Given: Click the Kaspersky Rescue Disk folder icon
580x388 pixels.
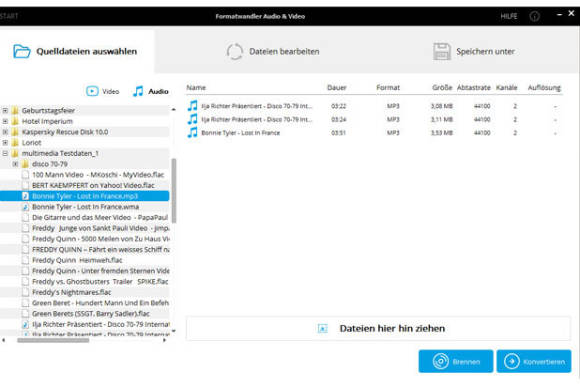Looking at the screenshot, I should pos(15,132).
